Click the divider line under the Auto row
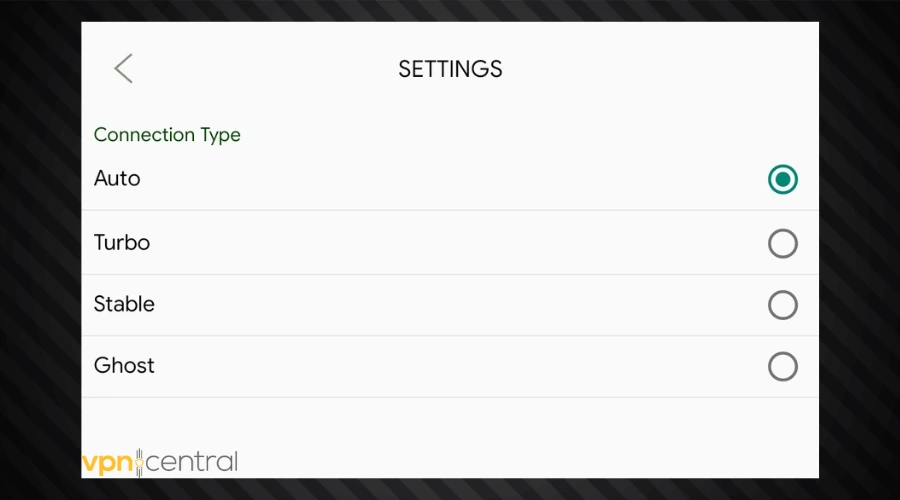 point(450,210)
